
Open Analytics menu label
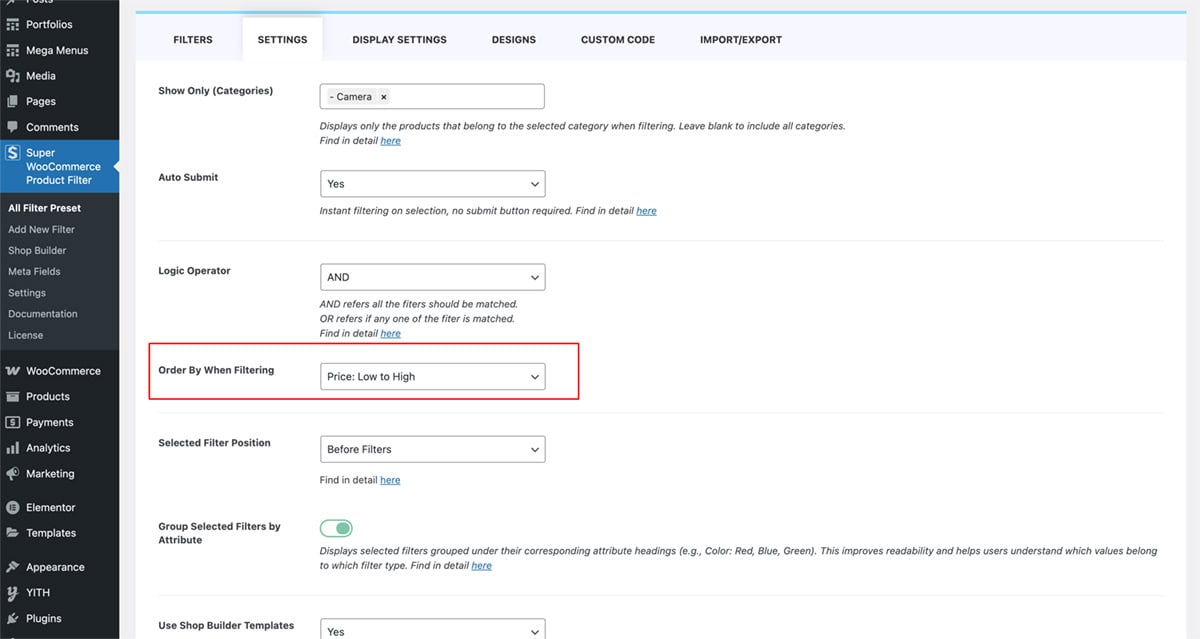click(48, 448)
